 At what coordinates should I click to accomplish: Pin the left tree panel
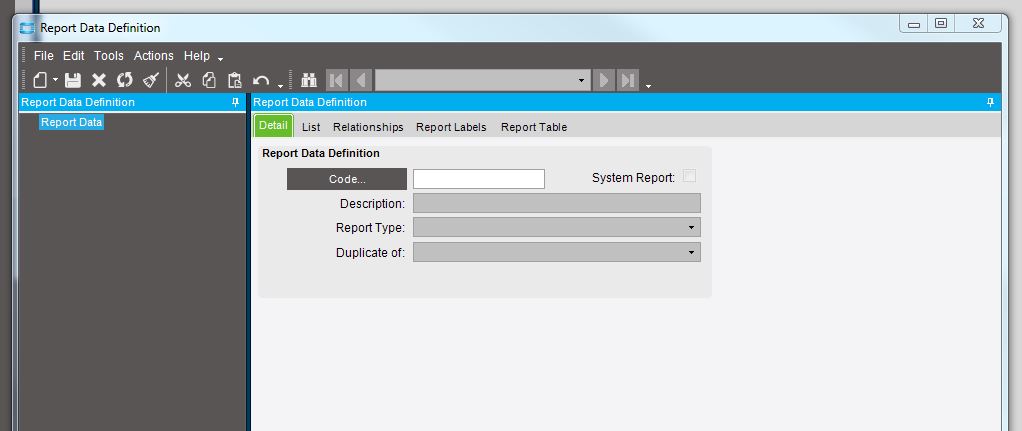[x=236, y=102]
